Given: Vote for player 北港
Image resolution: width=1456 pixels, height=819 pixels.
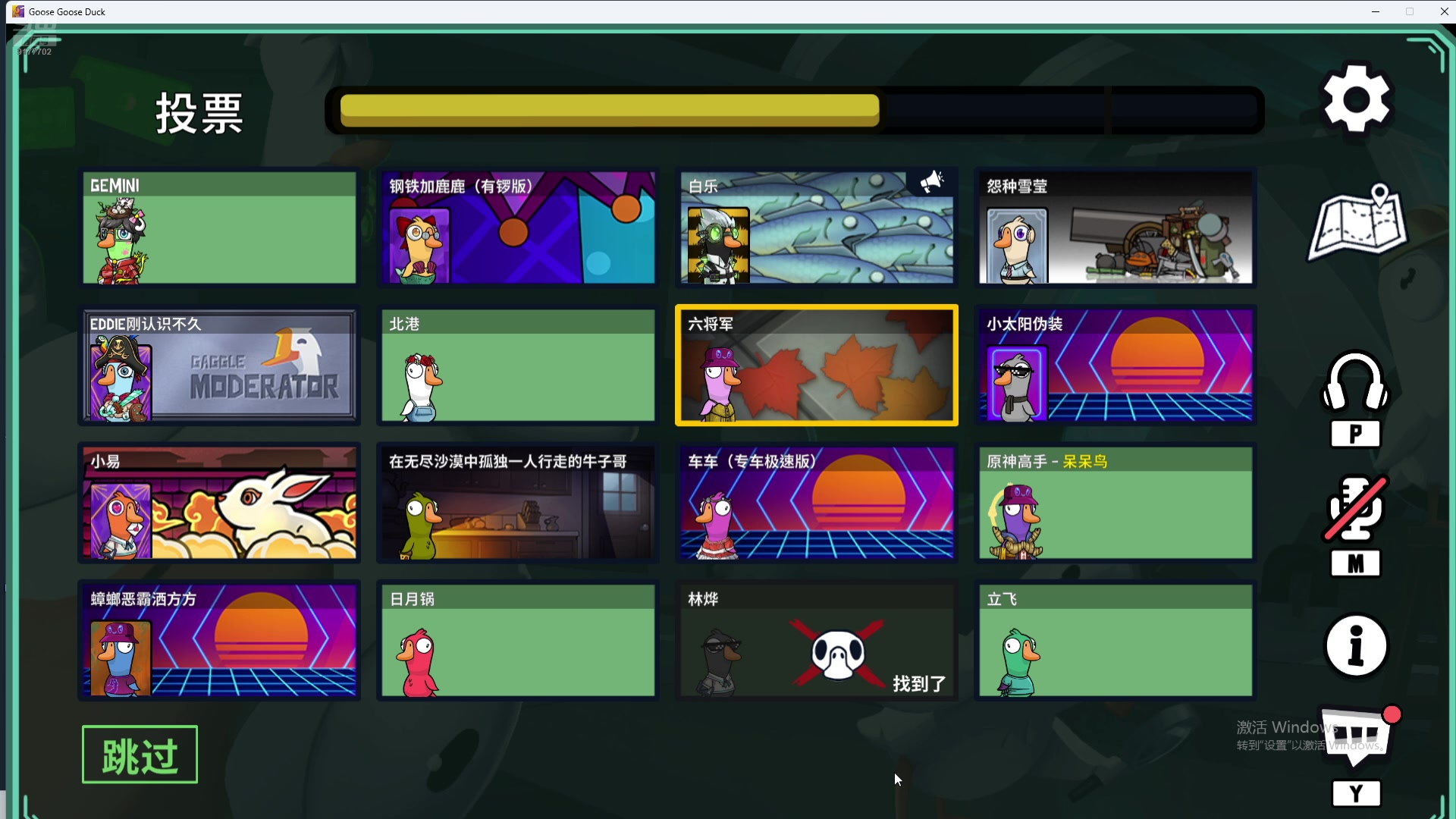Looking at the screenshot, I should 518,366.
